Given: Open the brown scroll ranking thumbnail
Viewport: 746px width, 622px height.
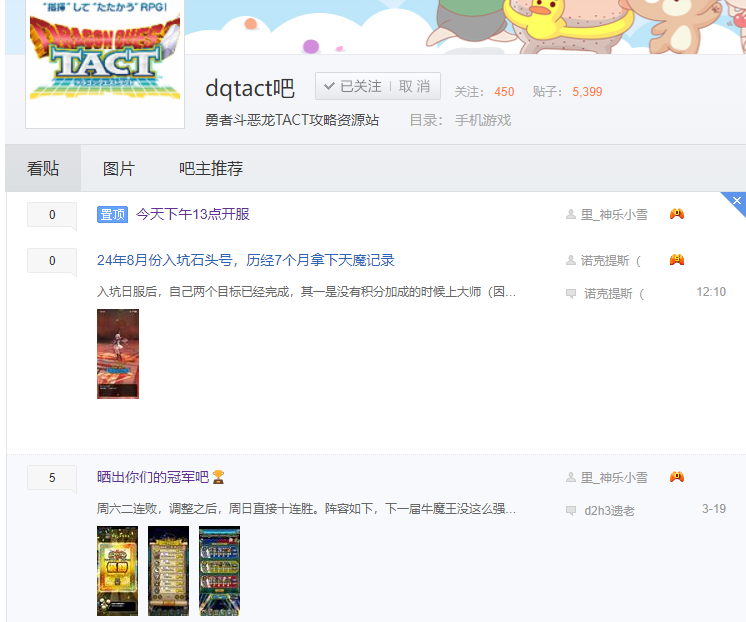Looking at the screenshot, I should [x=168, y=571].
